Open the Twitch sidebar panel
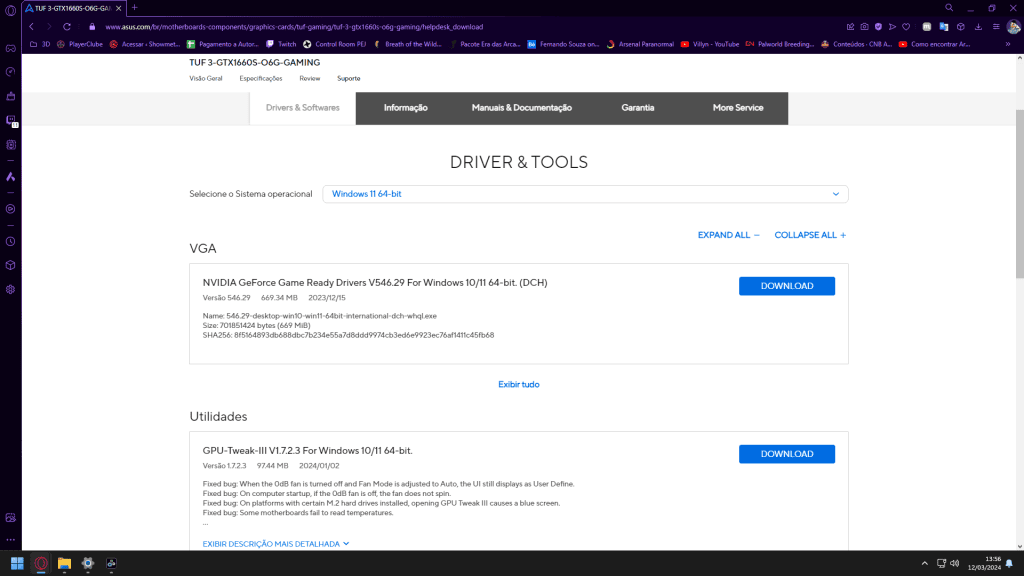This screenshot has width=1024, height=576. [x=10, y=120]
